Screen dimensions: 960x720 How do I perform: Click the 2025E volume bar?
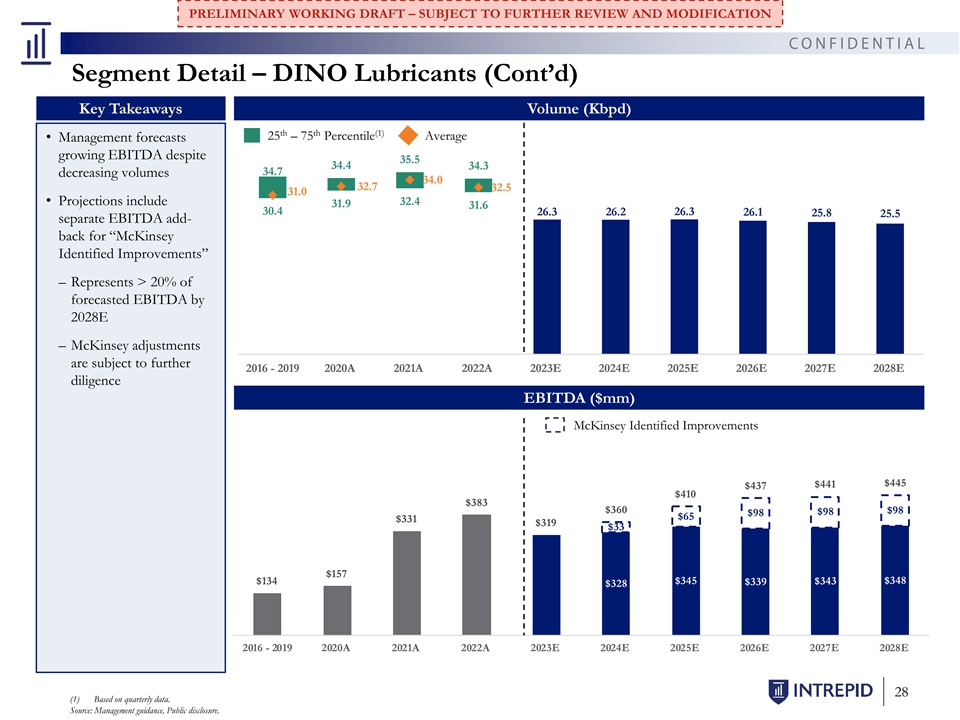click(684, 287)
